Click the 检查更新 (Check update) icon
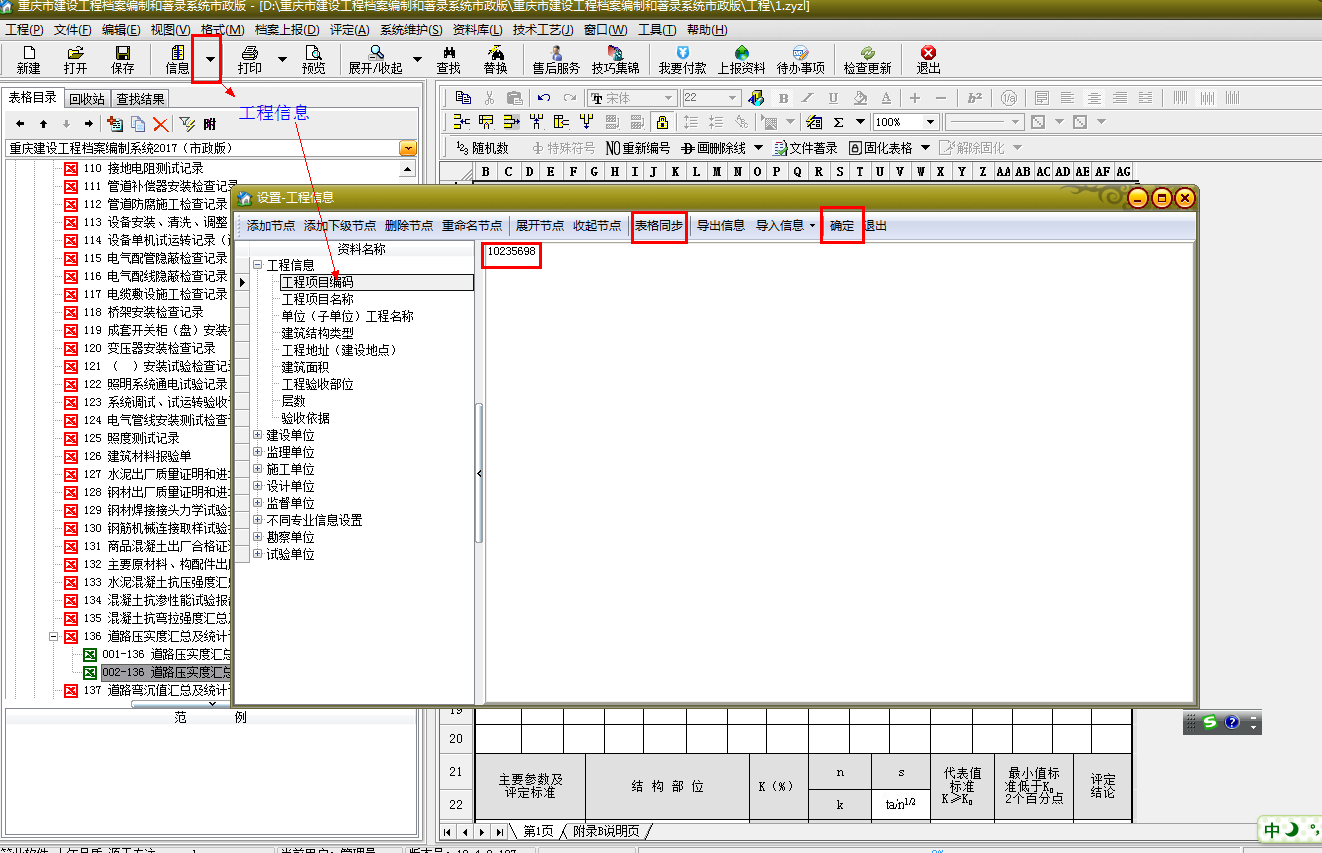Image resolution: width=1322 pixels, height=853 pixels. coord(867,60)
